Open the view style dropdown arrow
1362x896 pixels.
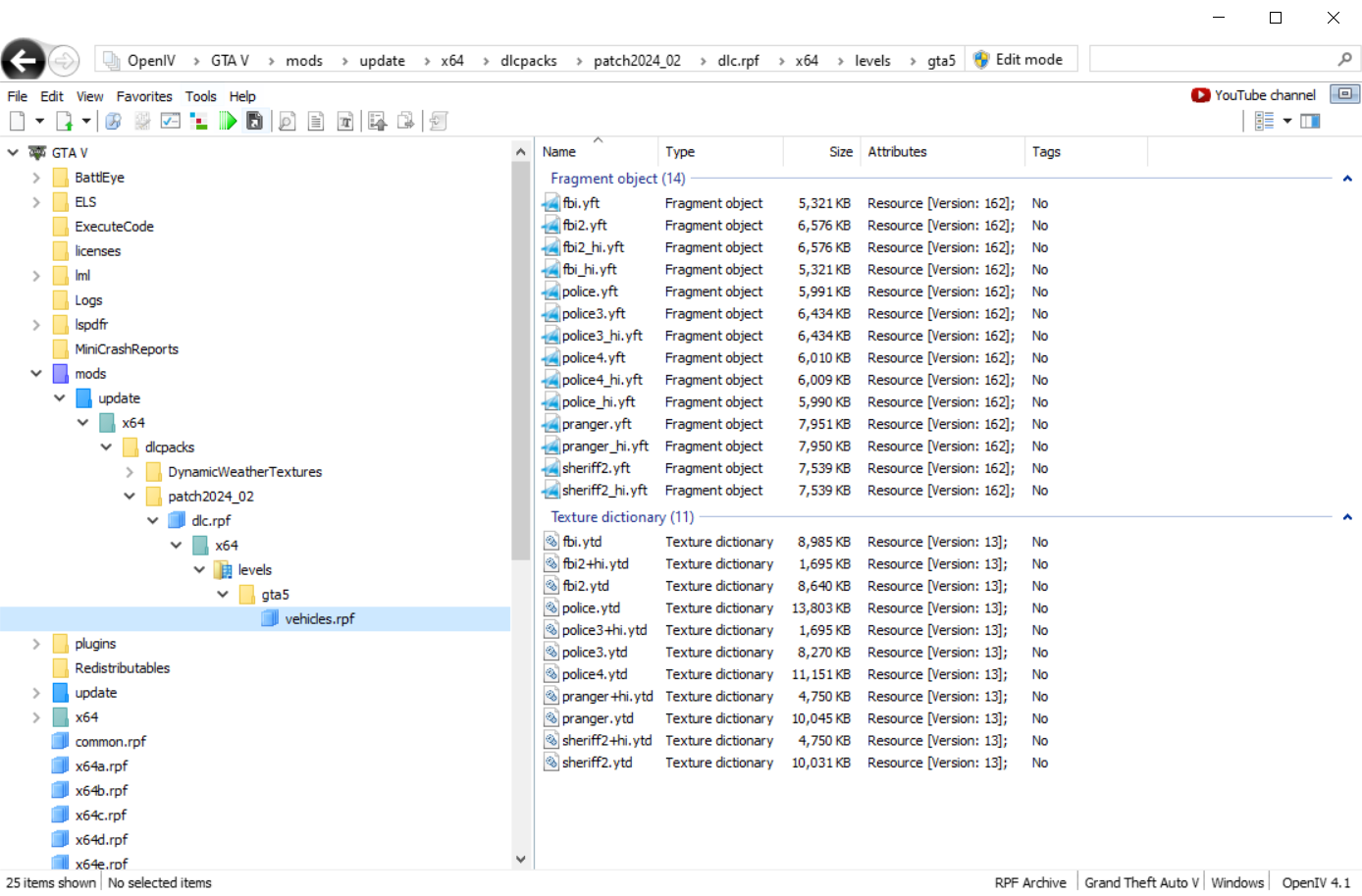[x=1287, y=121]
